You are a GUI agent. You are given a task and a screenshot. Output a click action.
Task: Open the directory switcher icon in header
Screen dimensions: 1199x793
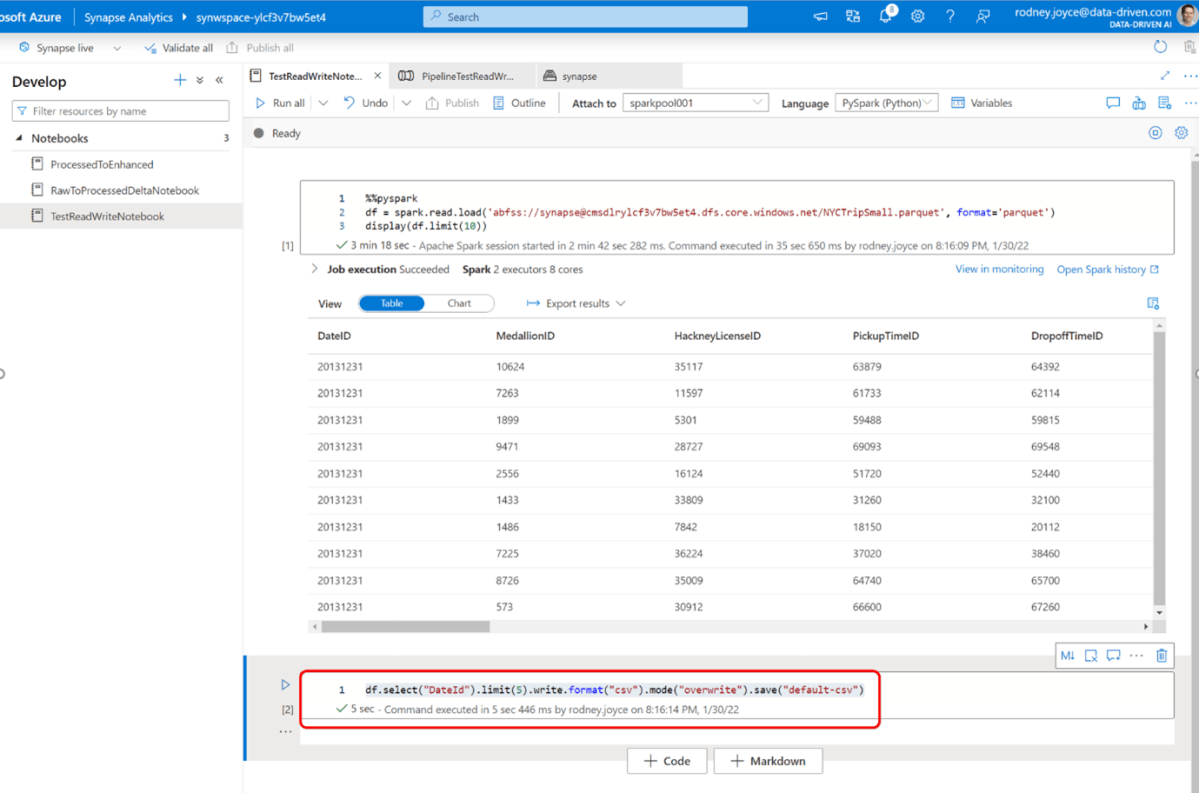pos(853,16)
